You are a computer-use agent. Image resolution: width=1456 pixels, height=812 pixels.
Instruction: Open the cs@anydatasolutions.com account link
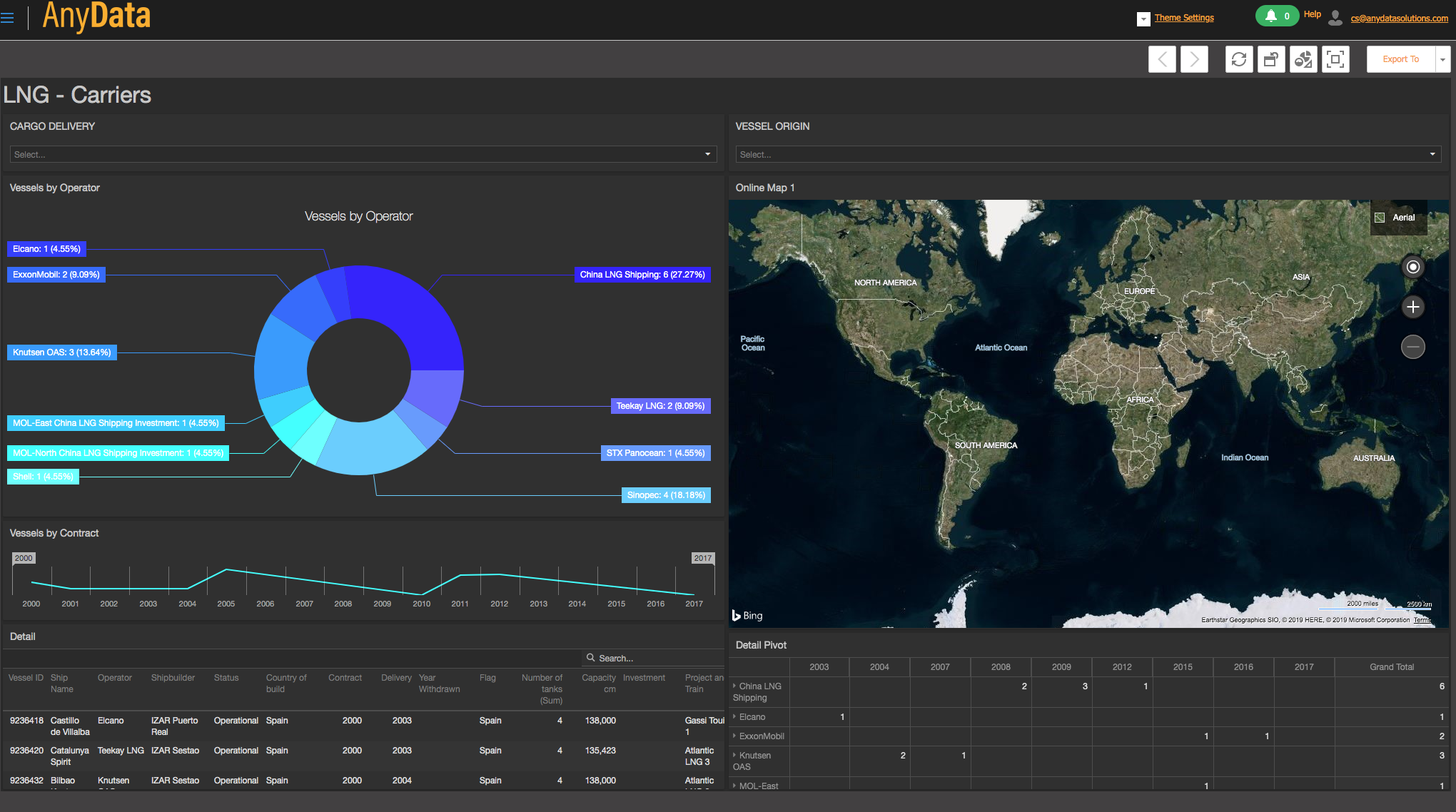[1400, 19]
